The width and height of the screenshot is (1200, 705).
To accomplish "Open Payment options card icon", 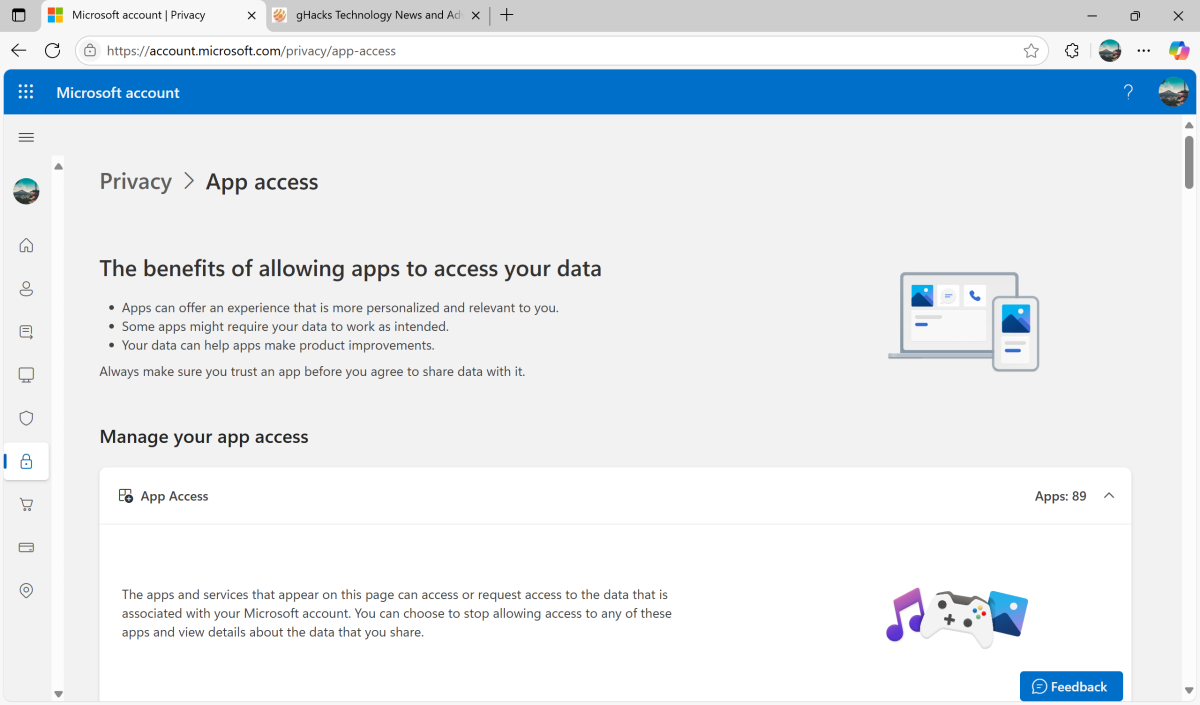I will 26,548.
